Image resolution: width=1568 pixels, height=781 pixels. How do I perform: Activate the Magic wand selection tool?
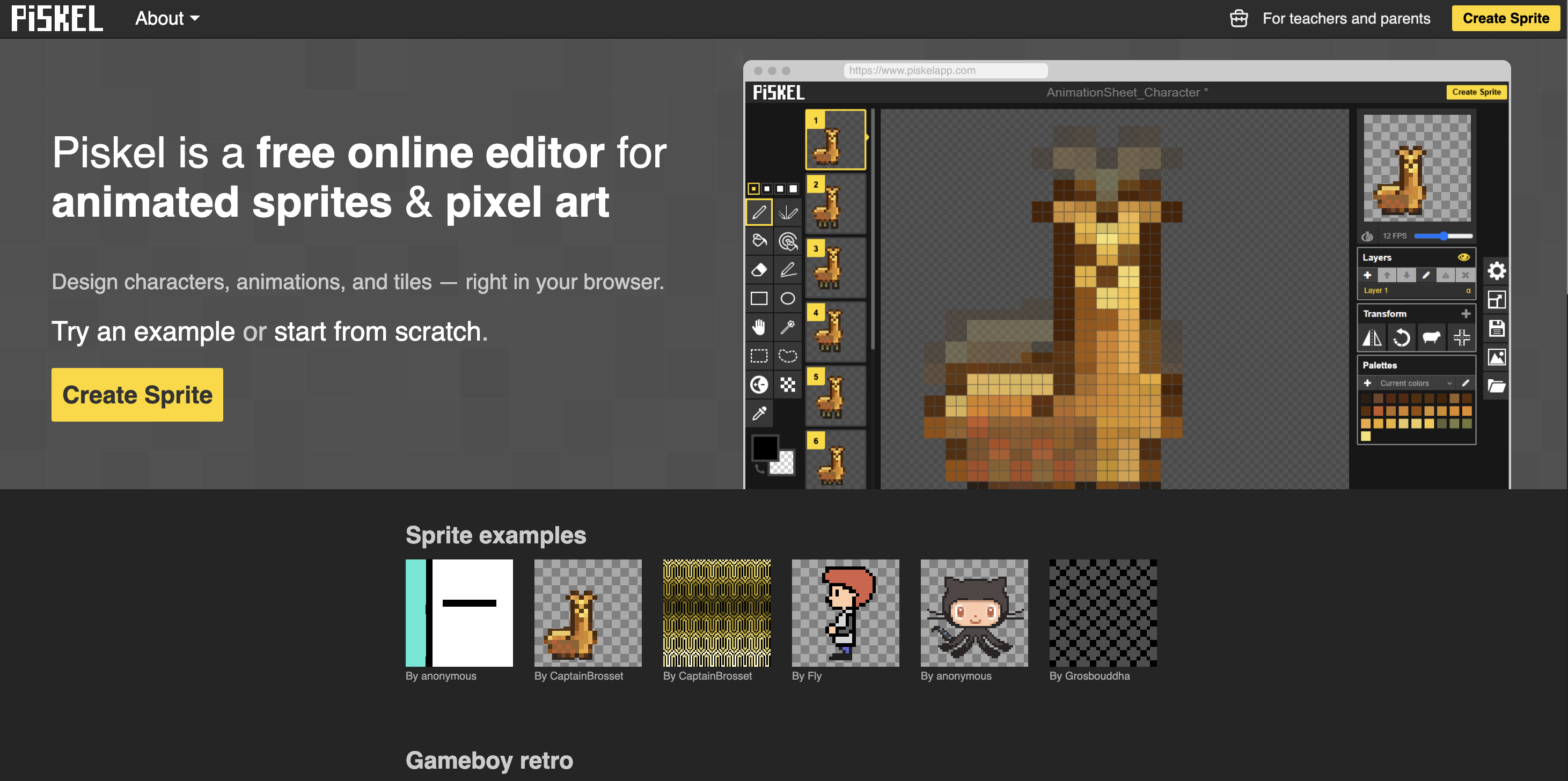click(788, 327)
